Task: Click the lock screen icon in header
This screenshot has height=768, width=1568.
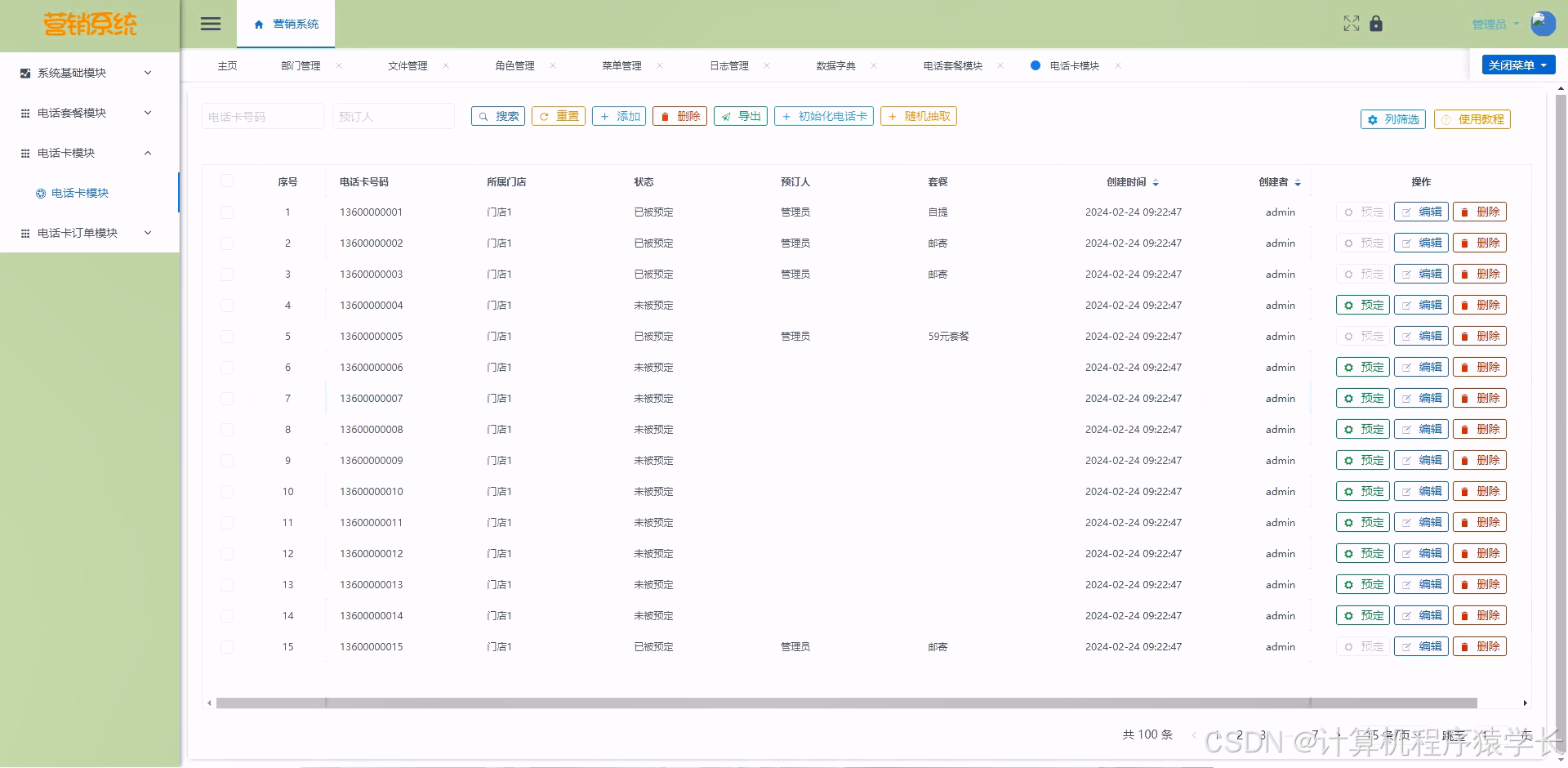Action: tap(1376, 24)
